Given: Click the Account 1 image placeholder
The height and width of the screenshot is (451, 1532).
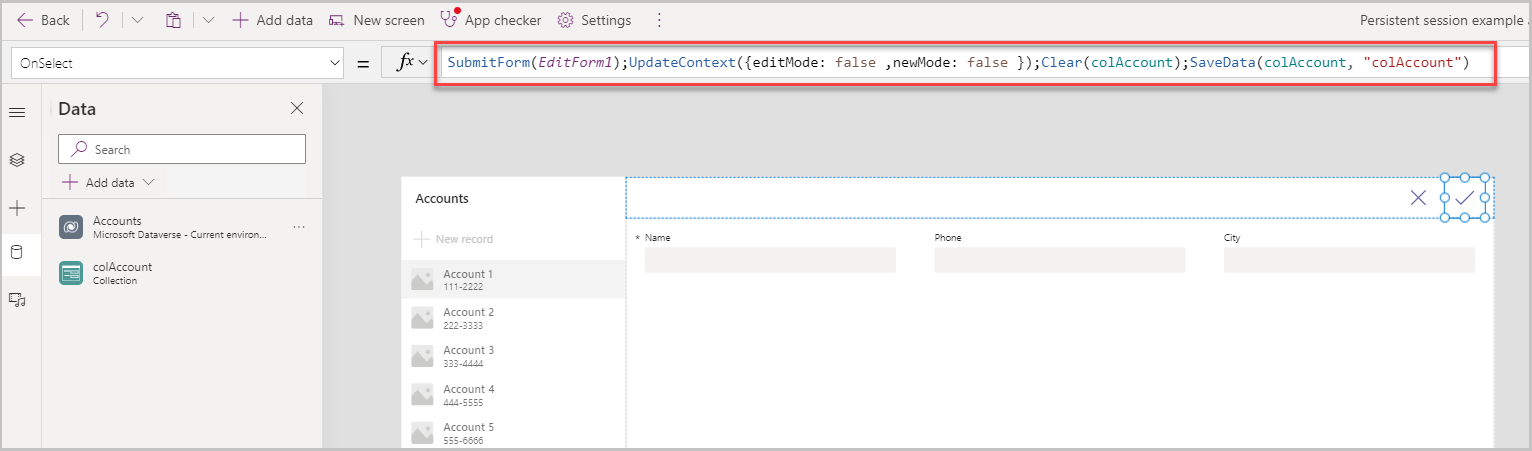Looking at the screenshot, I should click(422, 280).
